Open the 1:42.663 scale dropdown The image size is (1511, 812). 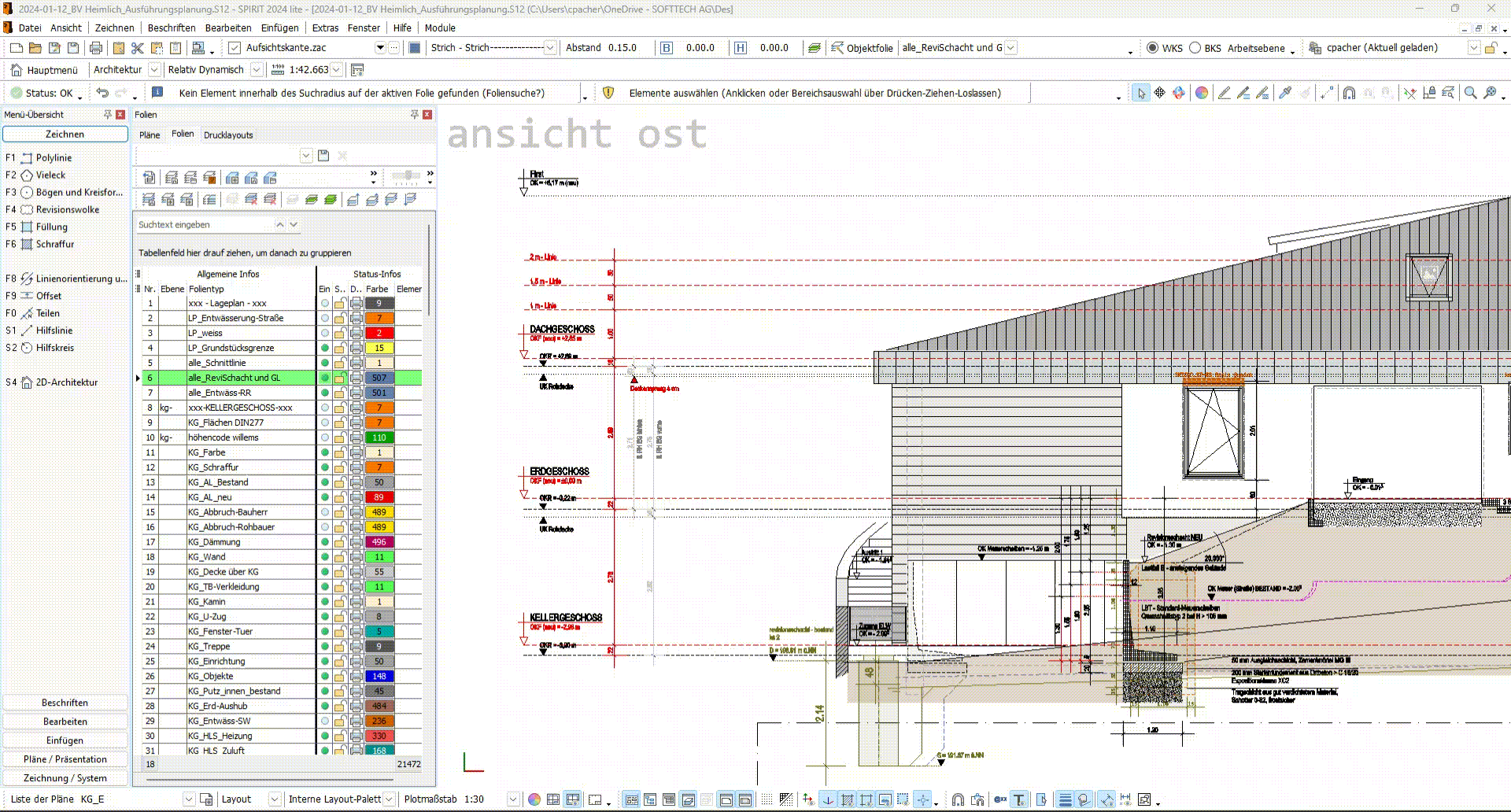click(x=337, y=69)
